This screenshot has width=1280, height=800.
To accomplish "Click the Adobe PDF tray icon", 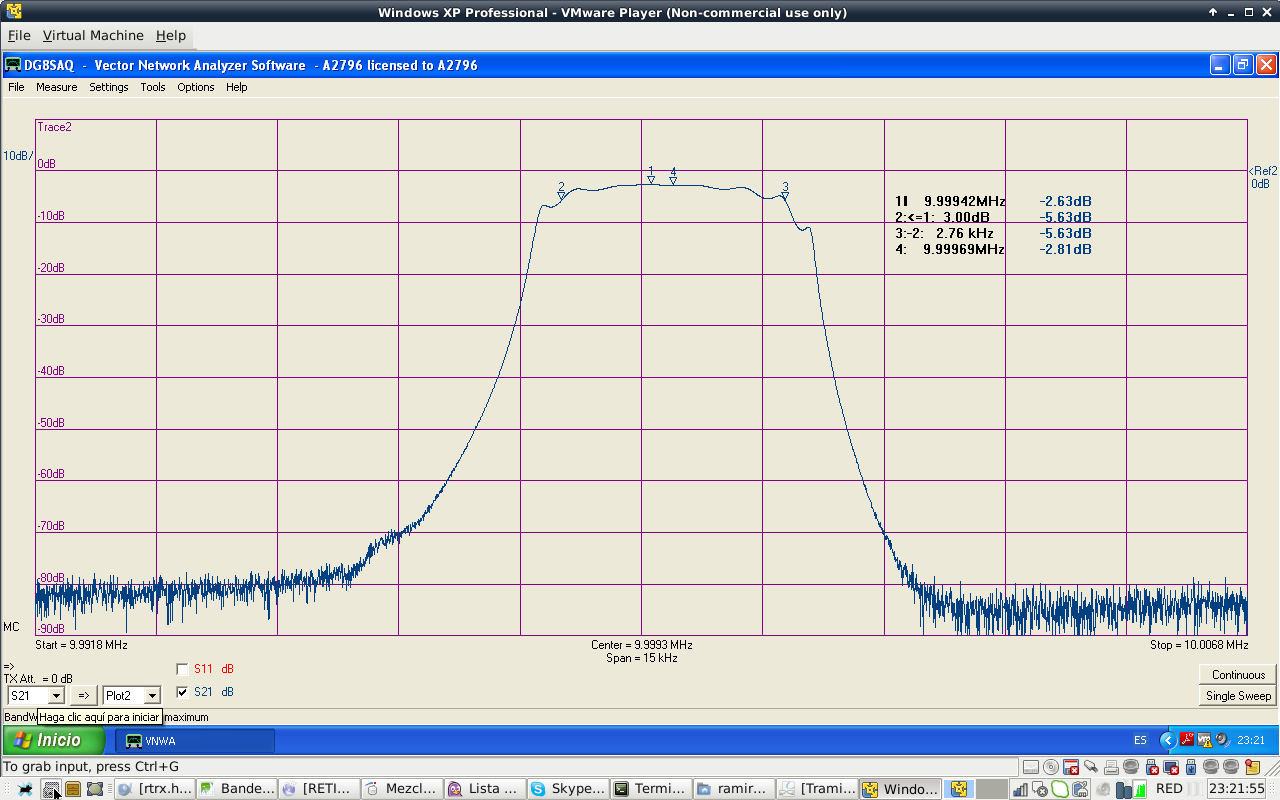I will click(x=1187, y=741).
